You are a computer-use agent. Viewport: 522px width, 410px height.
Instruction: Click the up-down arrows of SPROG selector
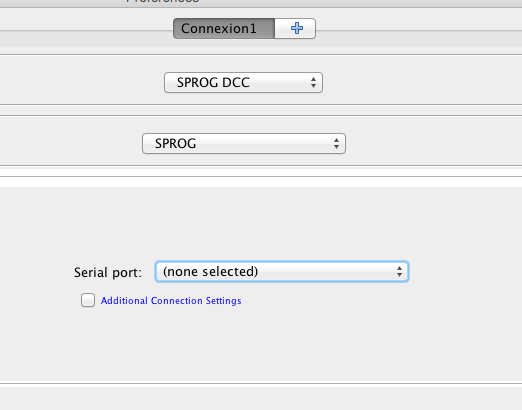coord(336,144)
